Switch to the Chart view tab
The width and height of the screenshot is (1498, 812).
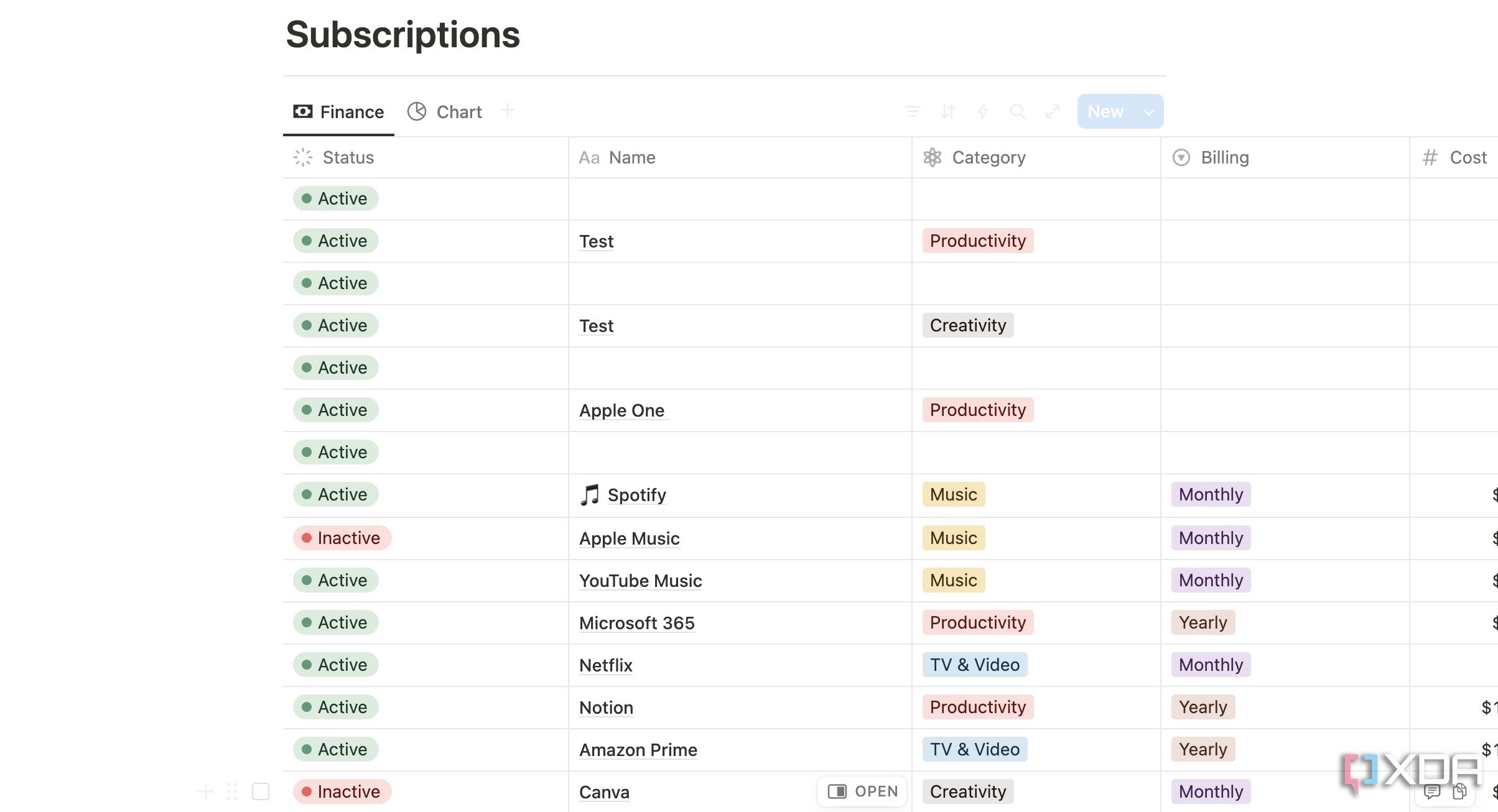pos(445,112)
